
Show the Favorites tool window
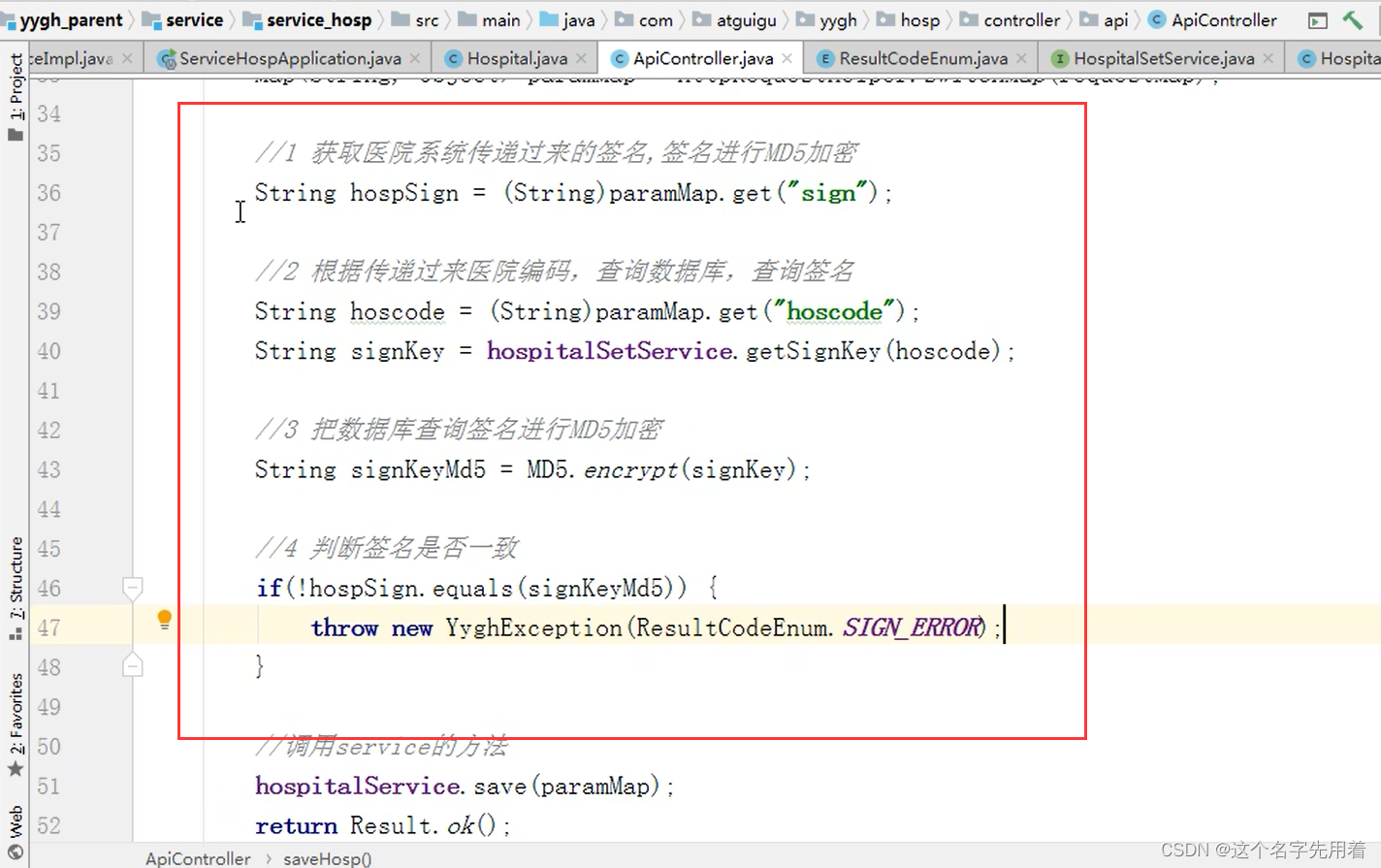click(16, 724)
